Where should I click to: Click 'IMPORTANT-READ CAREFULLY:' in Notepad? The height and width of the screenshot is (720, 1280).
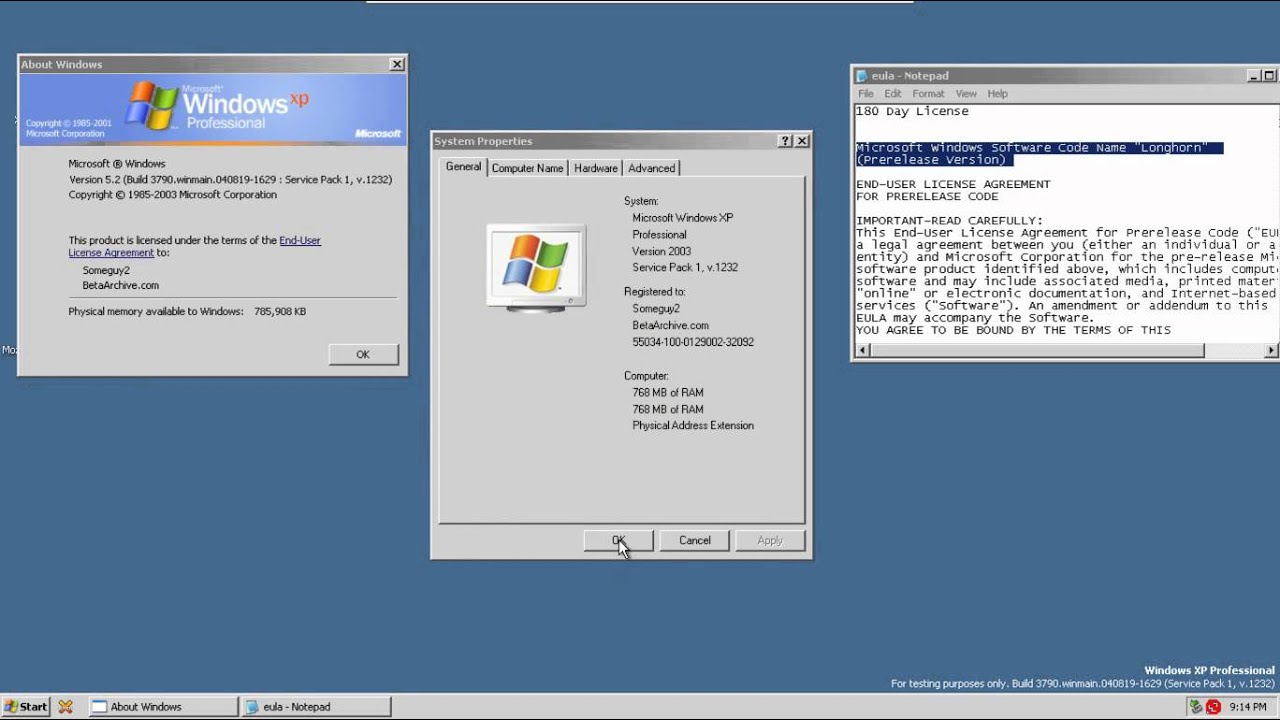point(949,221)
